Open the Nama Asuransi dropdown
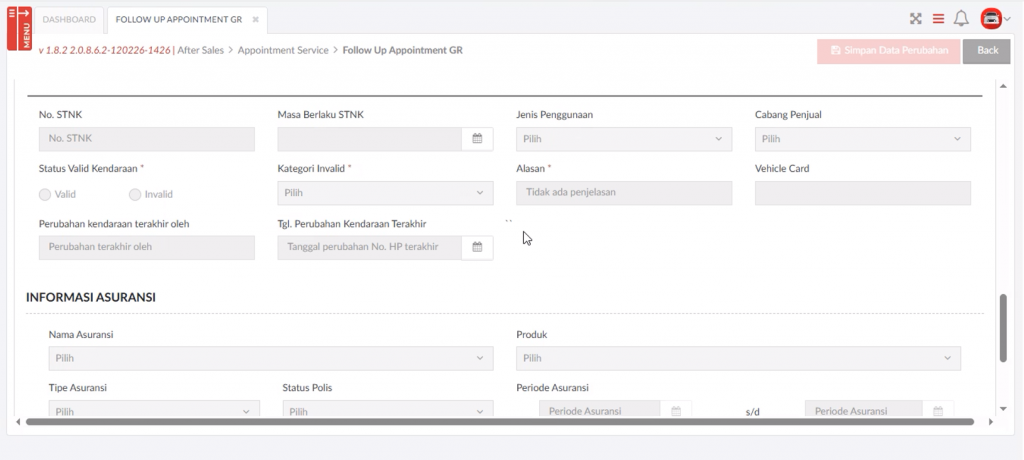 pos(270,358)
